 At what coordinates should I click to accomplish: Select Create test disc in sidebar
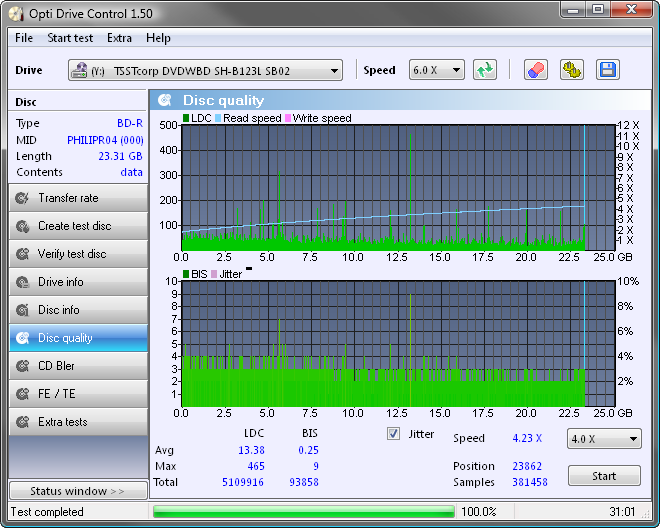point(78,226)
